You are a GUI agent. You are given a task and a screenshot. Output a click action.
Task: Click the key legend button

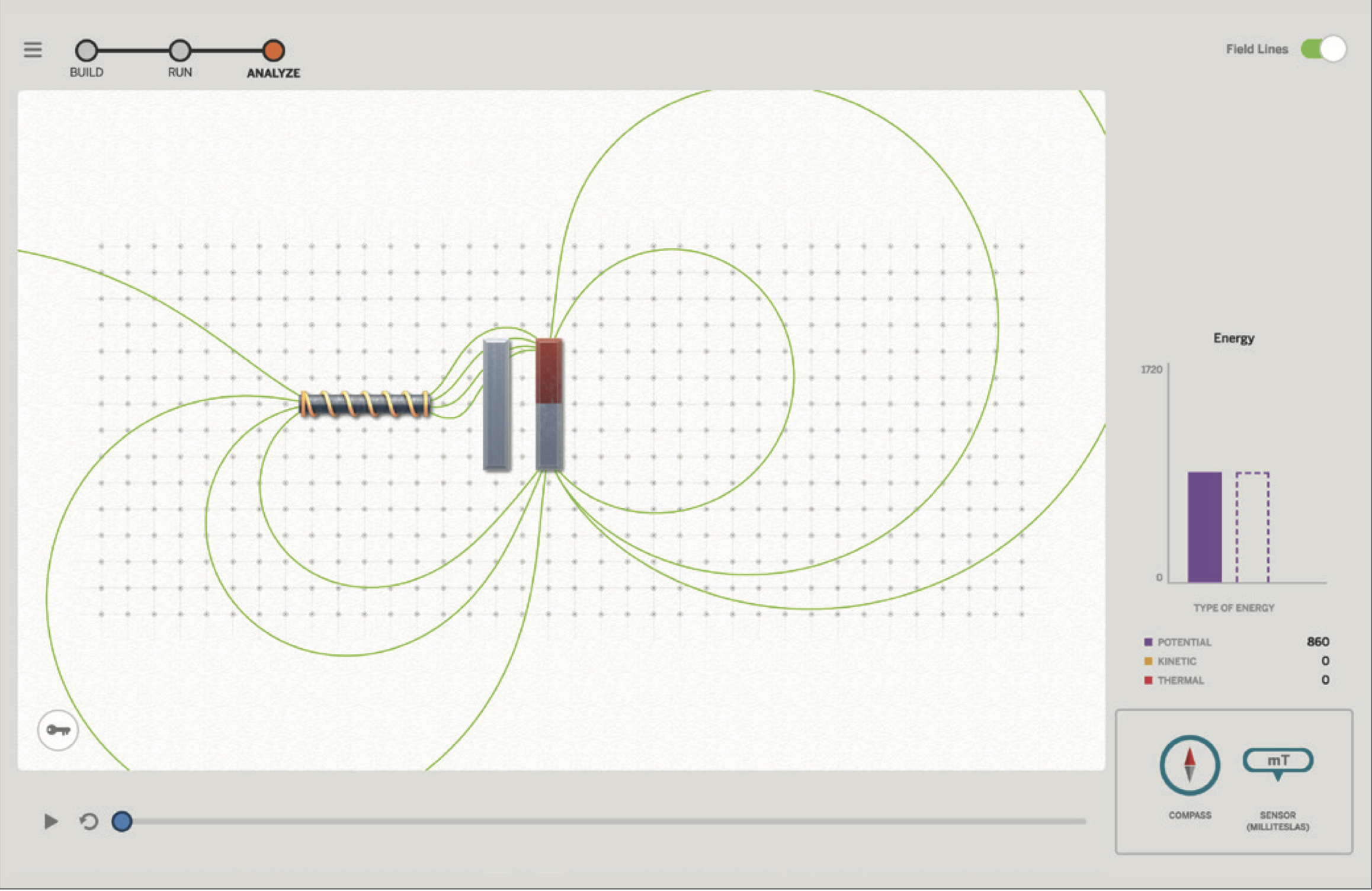(58, 730)
